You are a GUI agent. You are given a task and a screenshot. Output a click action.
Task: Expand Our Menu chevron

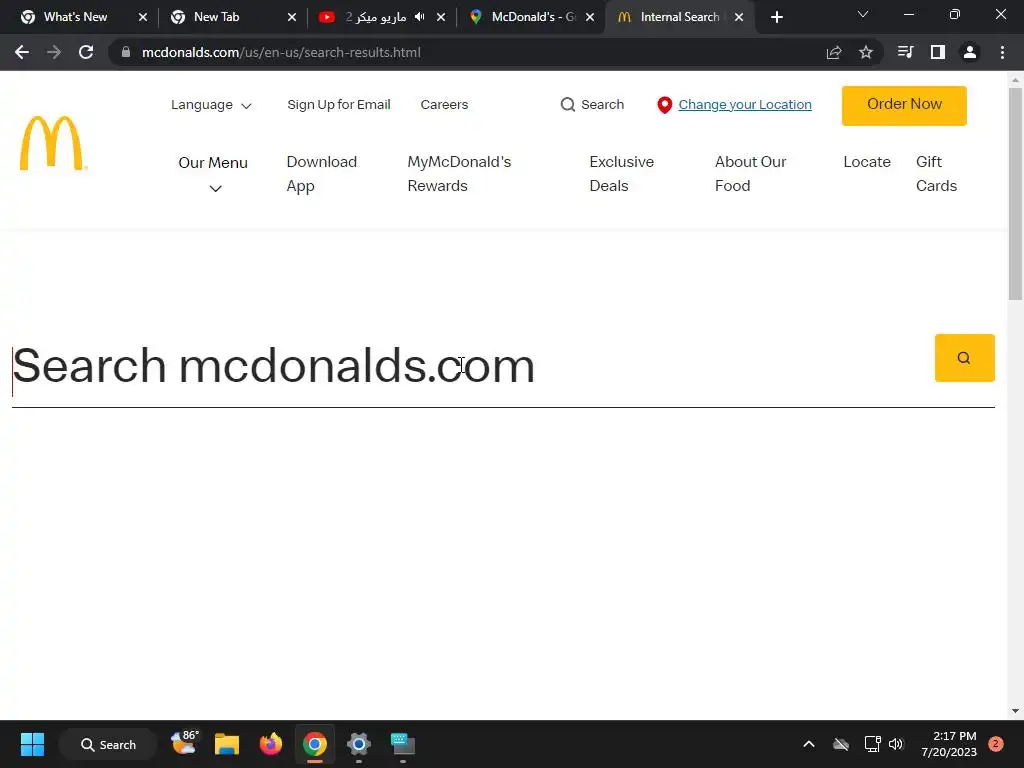[x=215, y=189]
